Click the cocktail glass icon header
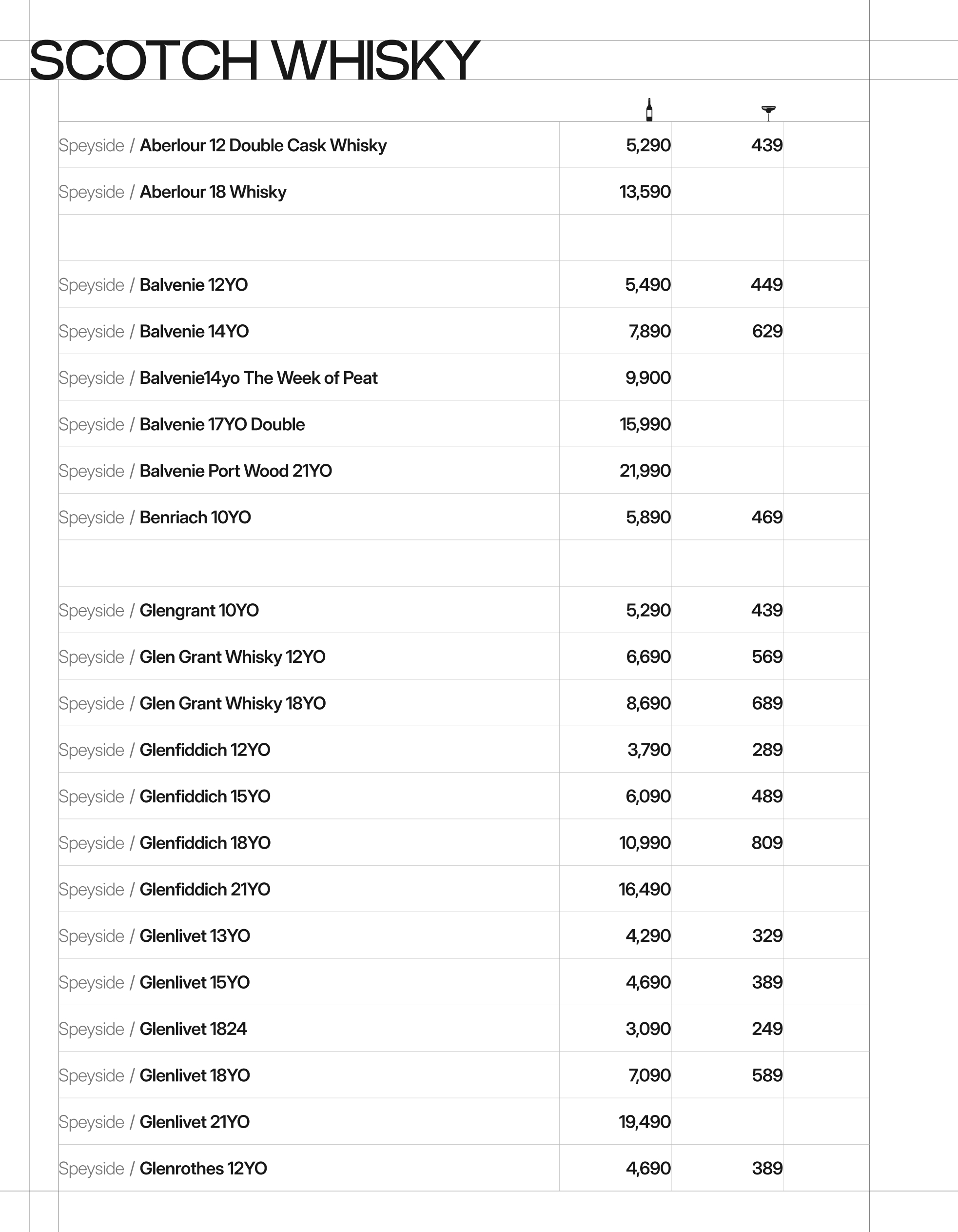Image resolution: width=958 pixels, height=1232 pixels. (768, 112)
